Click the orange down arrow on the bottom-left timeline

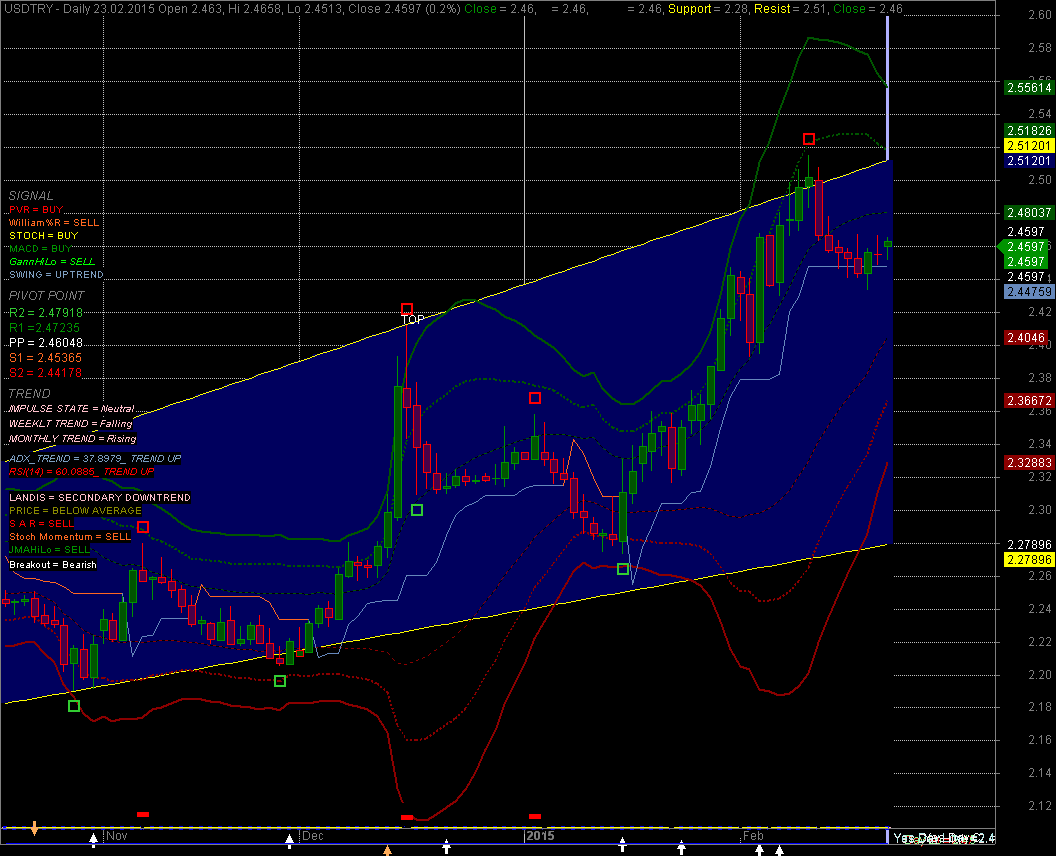click(35, 828)
